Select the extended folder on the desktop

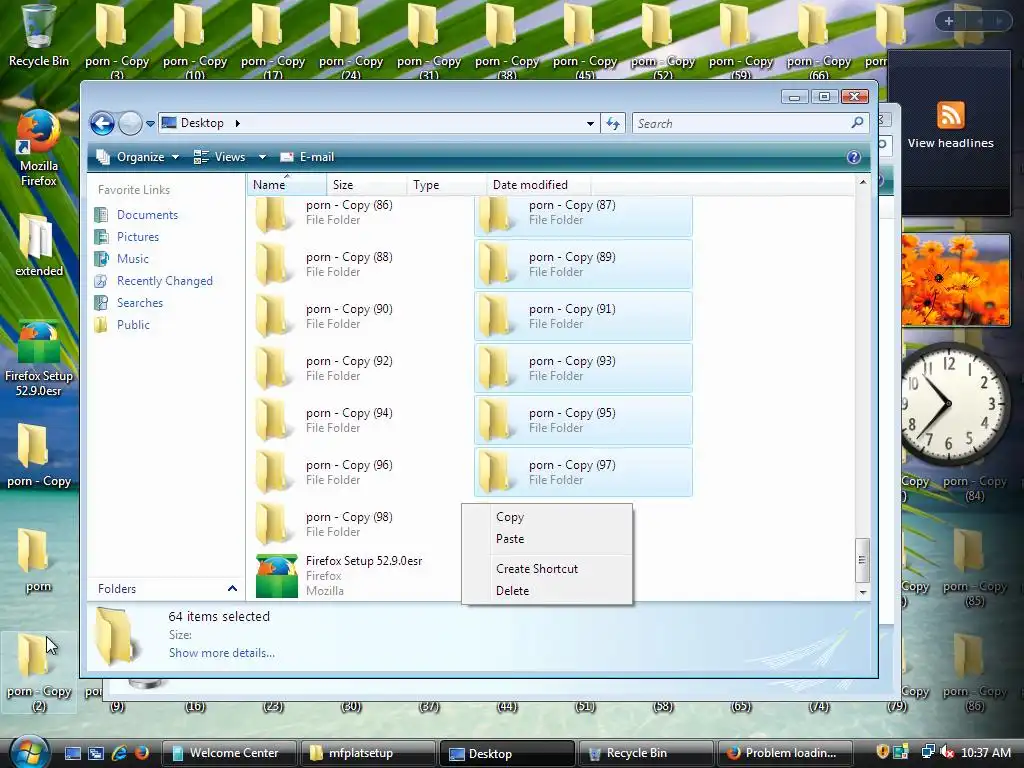click(x=39, y=245)
